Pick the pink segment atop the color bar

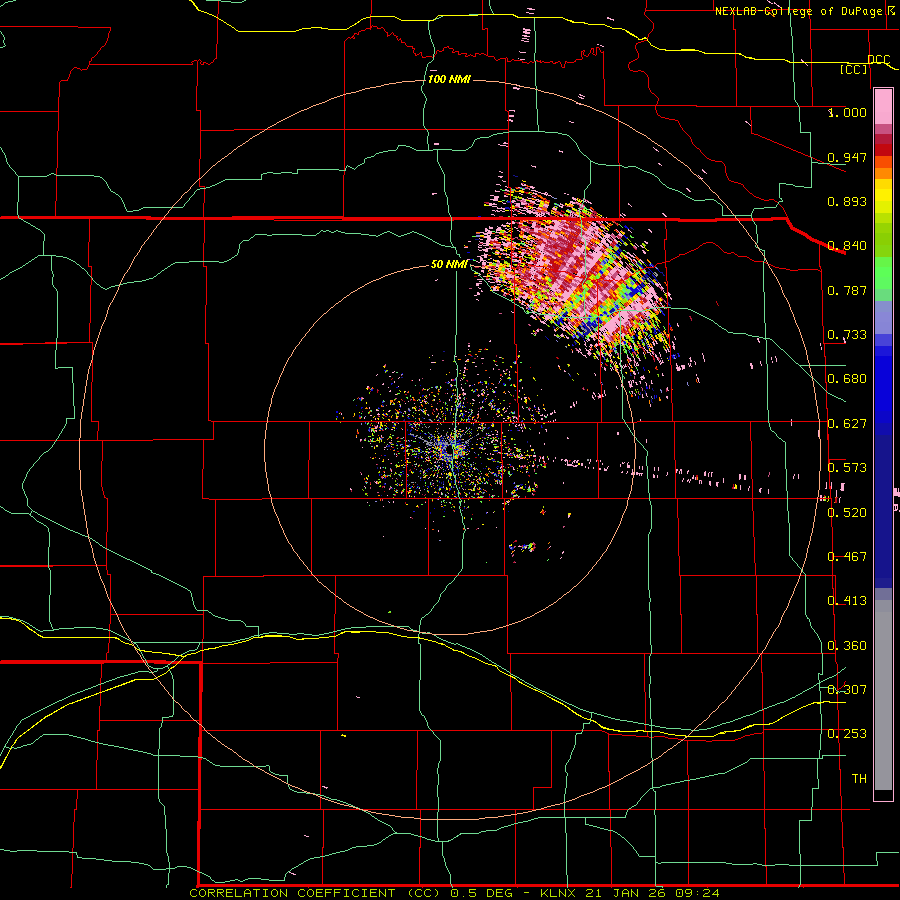[883, 107]
